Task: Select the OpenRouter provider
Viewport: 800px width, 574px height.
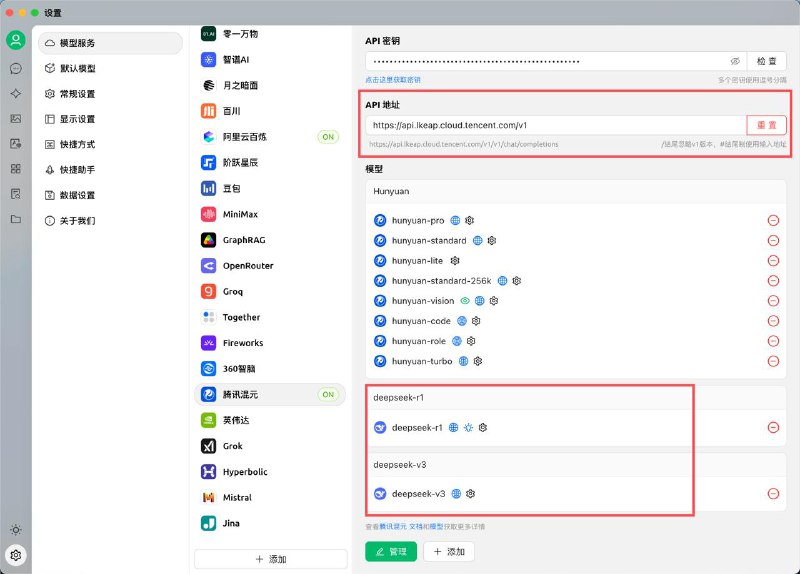Action: click(270, 266)
